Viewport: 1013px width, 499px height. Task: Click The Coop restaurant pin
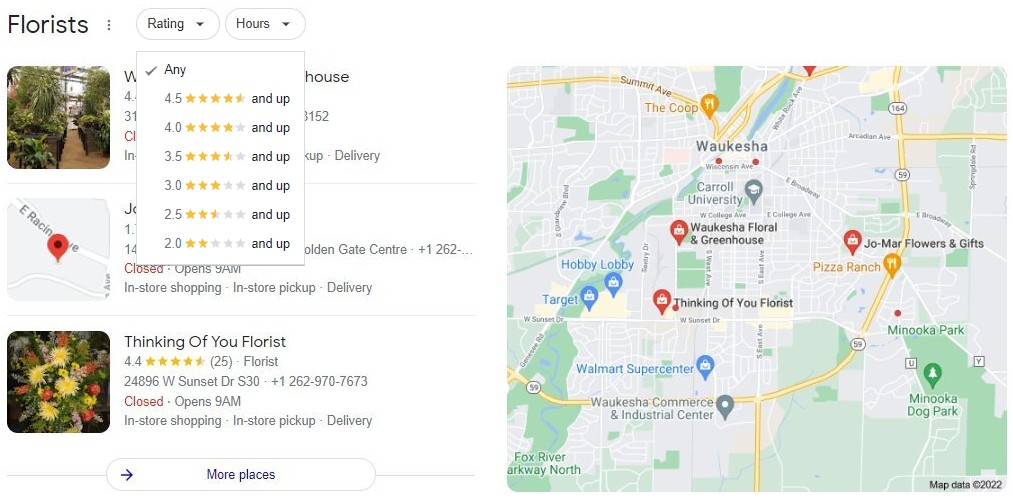click(x=709, y=105)
